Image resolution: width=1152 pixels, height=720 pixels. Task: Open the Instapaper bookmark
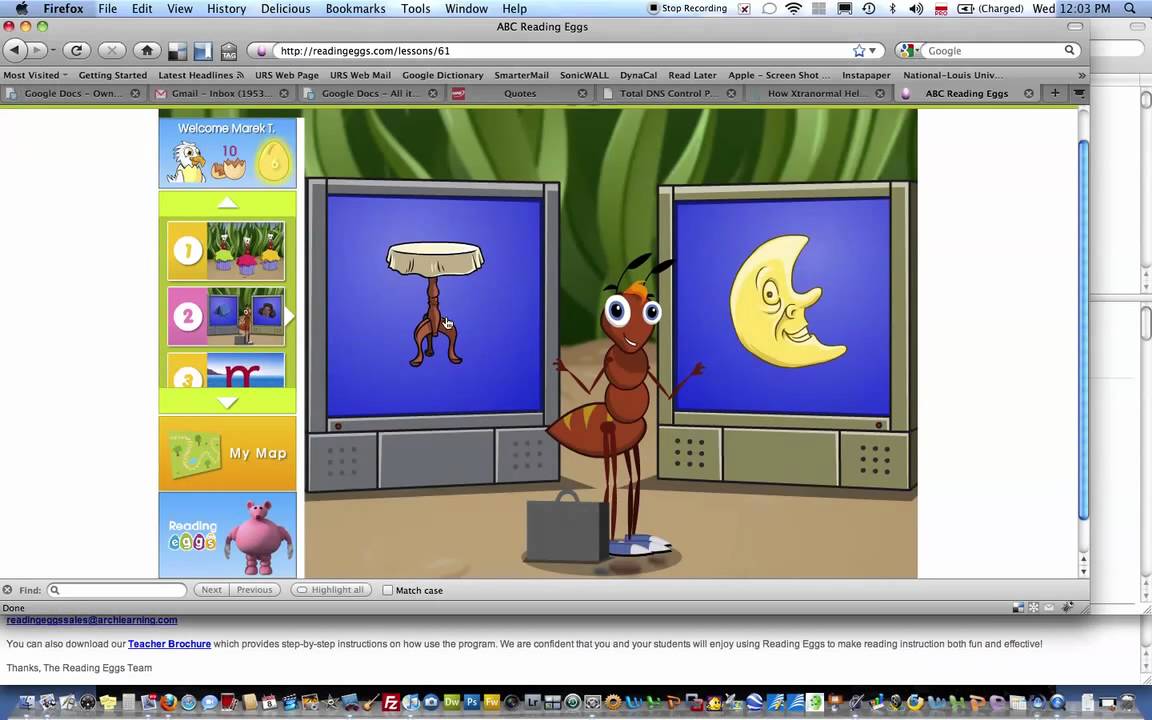click(865, 75)
